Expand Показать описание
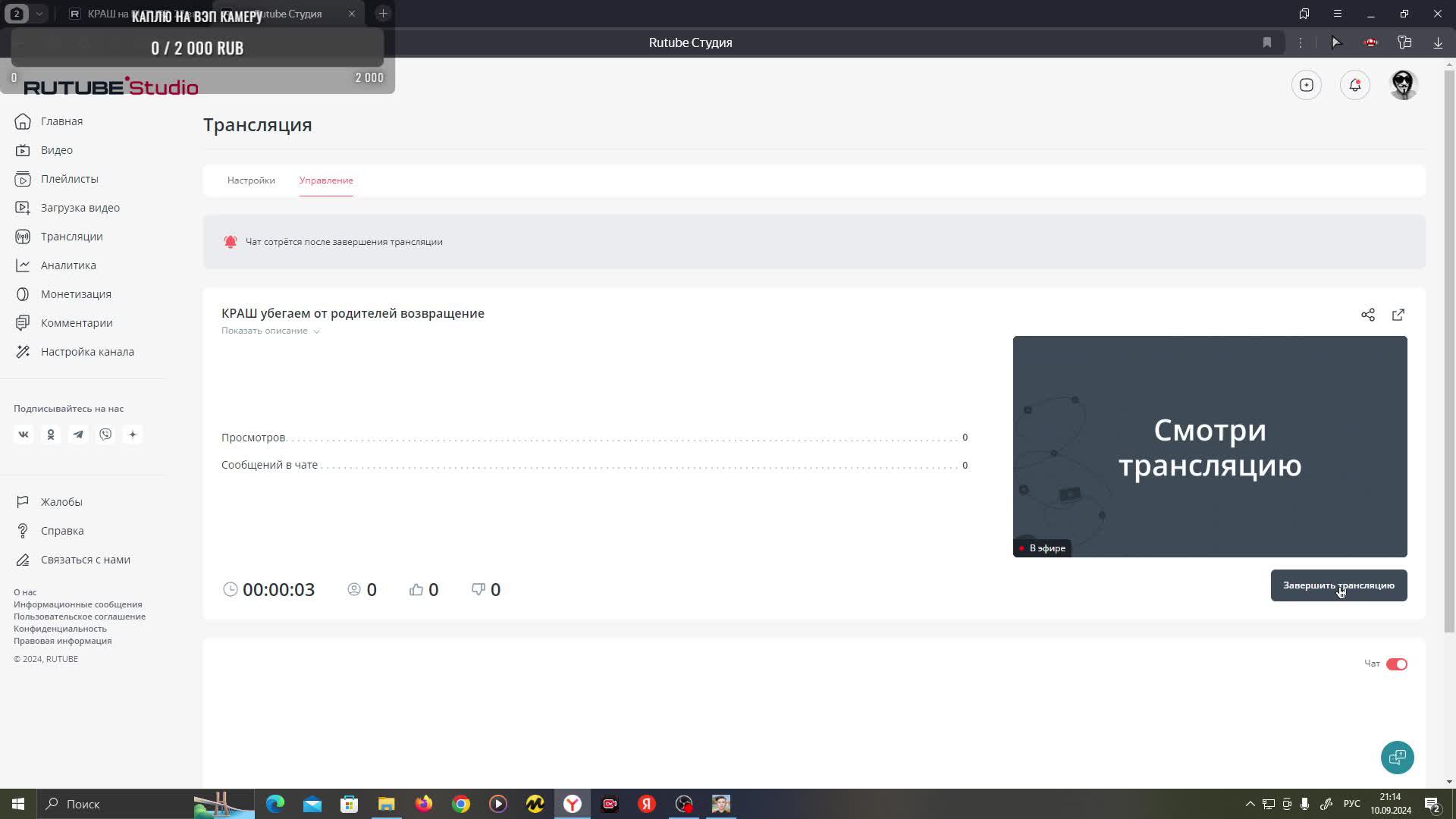This screenshot has width=1456, height=819. tap(271, 331)
